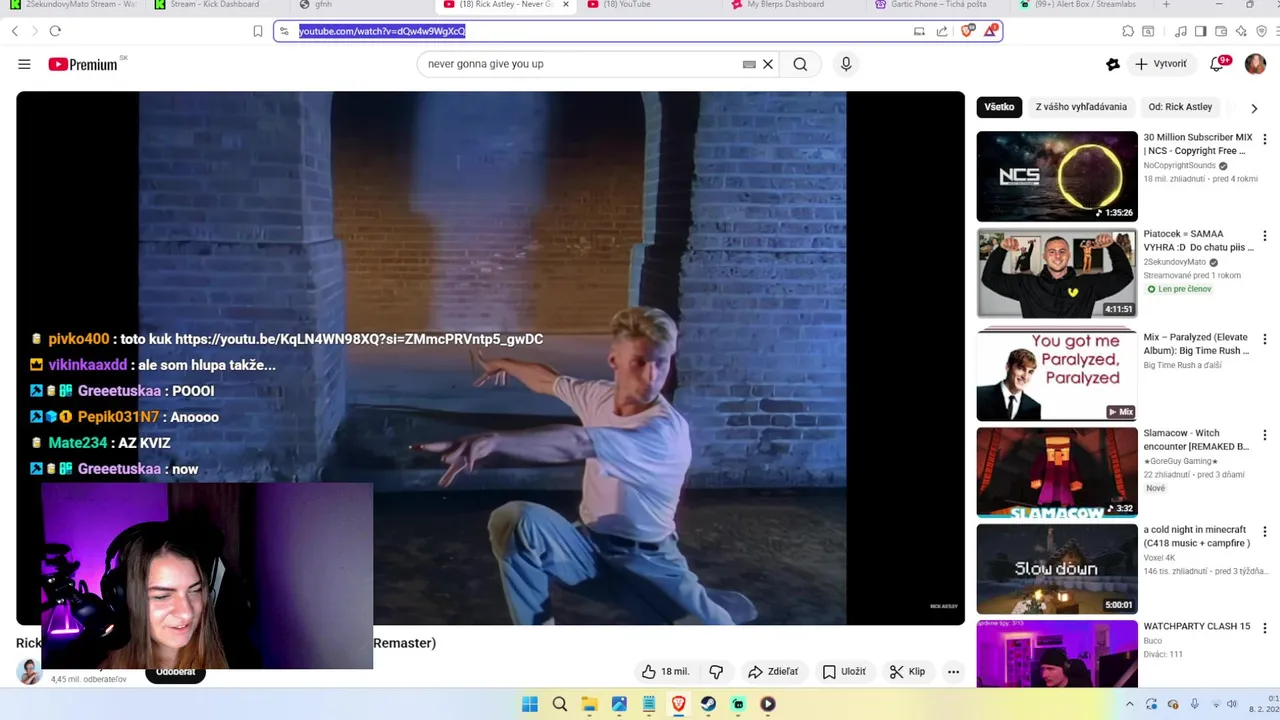Viewport: 1280px width, 720px height.
Task: Switch to Stream - Kick Dashboard tab
Action: click(x=215, y=5)
